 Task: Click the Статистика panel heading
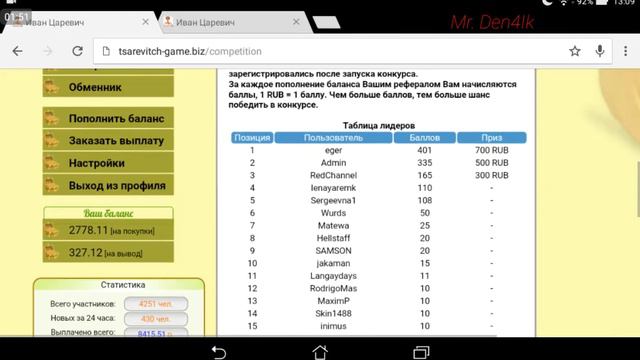[x=122, y=285]
